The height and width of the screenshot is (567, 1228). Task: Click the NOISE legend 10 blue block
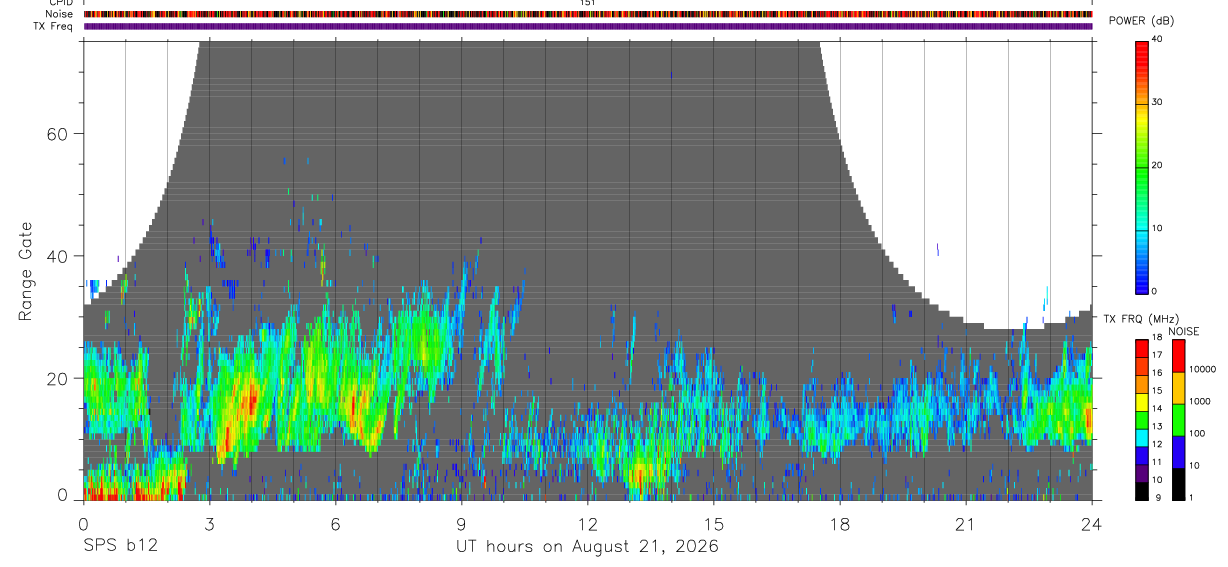coord(1178,452)
